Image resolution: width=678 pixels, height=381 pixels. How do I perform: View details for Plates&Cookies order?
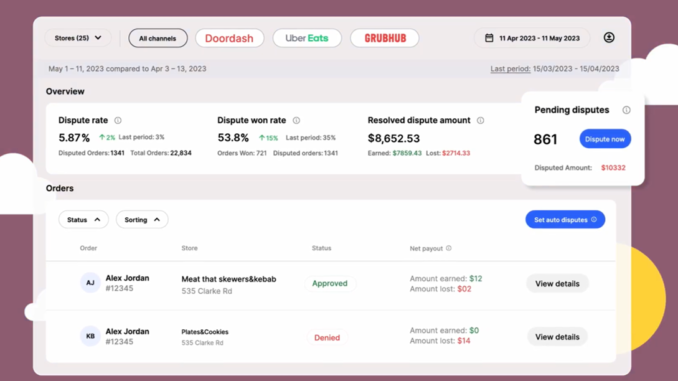click(557, 337)
